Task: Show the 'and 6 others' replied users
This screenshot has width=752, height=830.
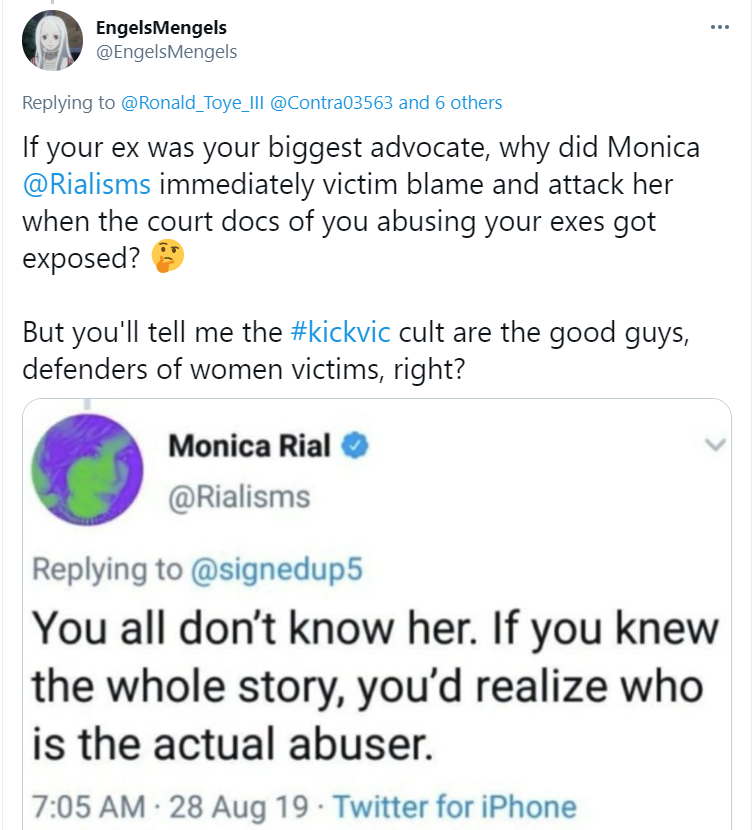Action: click(x=450, y=103)
